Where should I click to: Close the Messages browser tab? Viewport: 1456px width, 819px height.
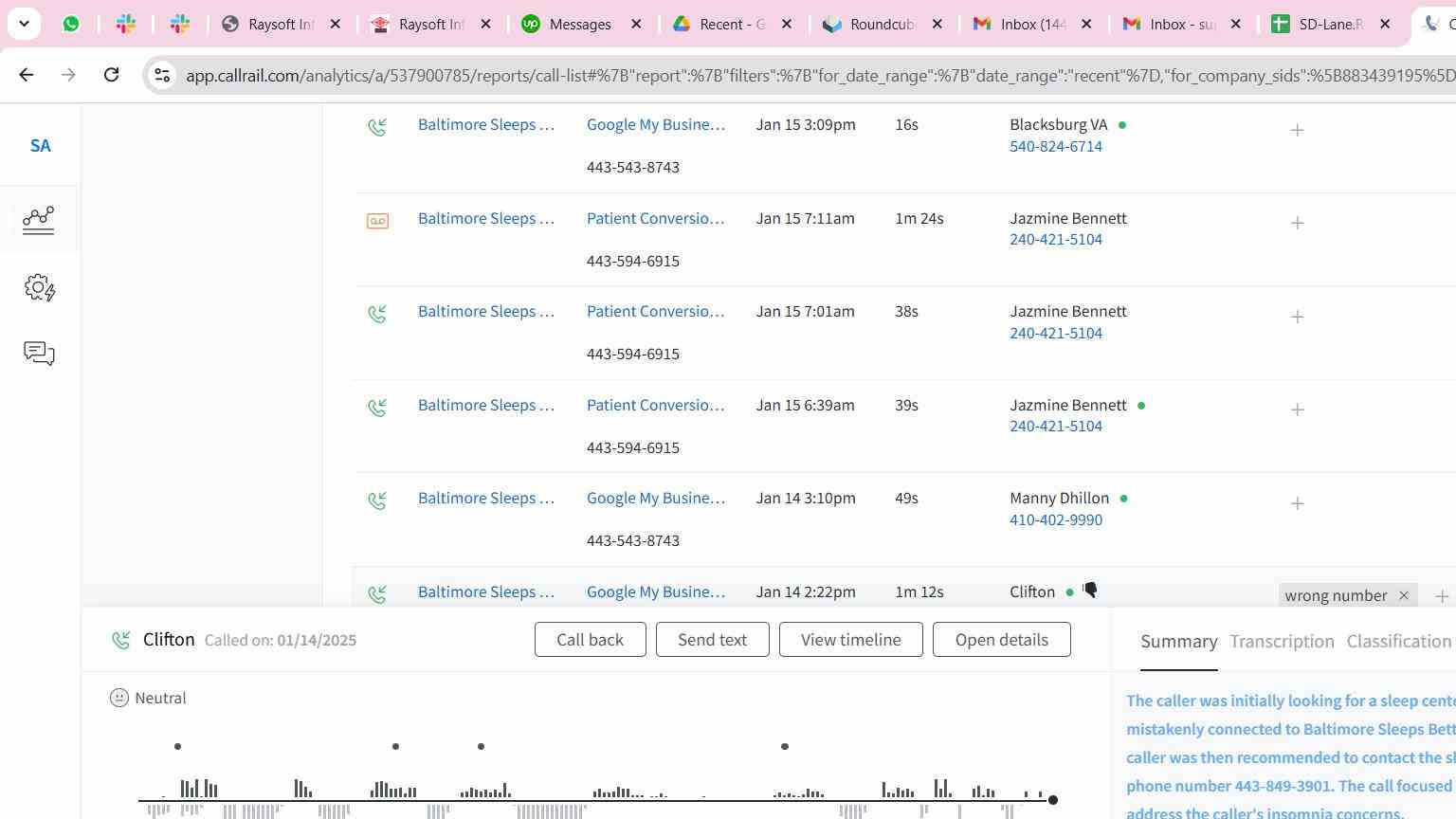tap(636, 24)
